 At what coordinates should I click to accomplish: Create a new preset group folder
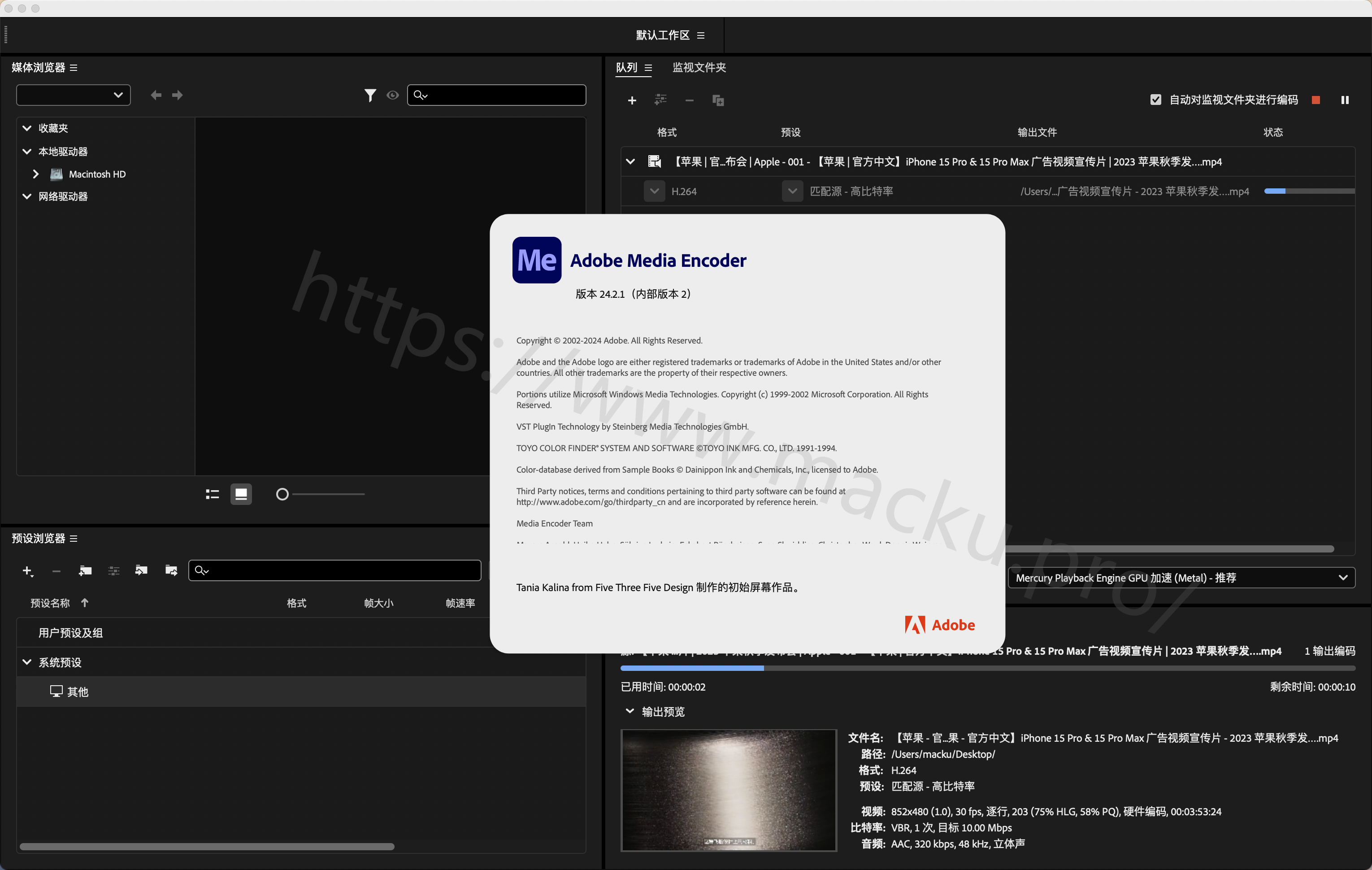(x=85, y=570)
